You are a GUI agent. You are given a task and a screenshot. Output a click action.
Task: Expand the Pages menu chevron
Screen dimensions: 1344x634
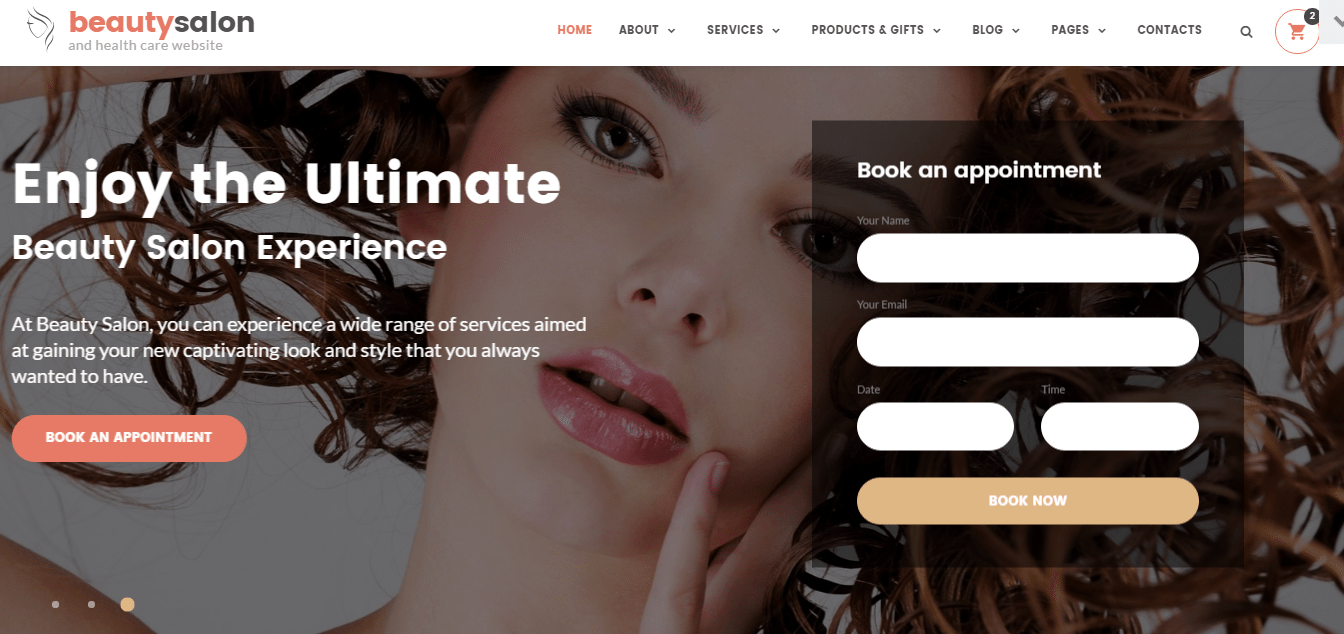tap(1102, 31)
